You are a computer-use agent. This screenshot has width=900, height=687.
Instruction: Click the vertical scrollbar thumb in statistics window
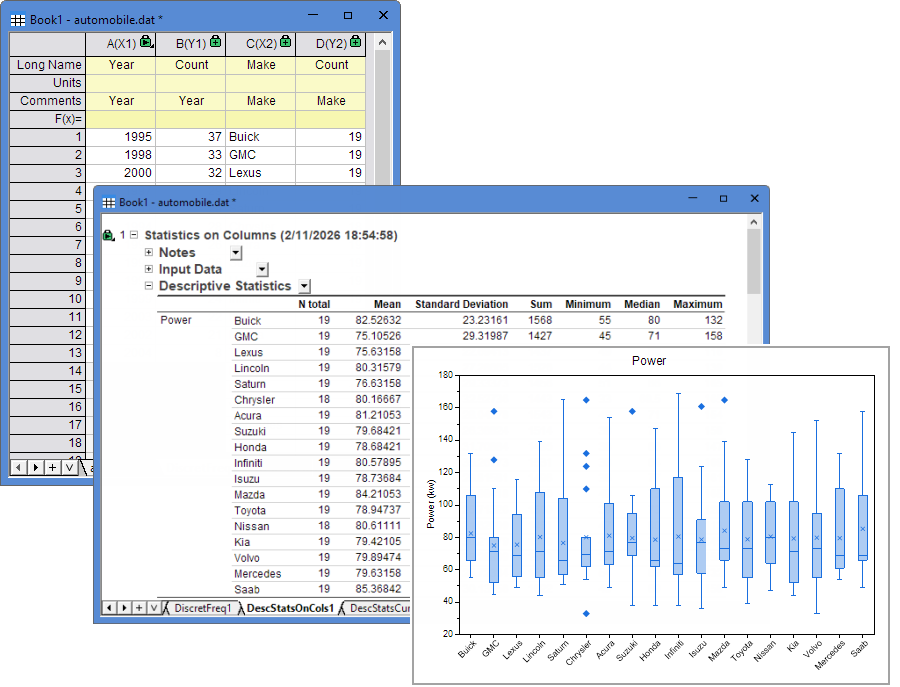coord(754,262)
